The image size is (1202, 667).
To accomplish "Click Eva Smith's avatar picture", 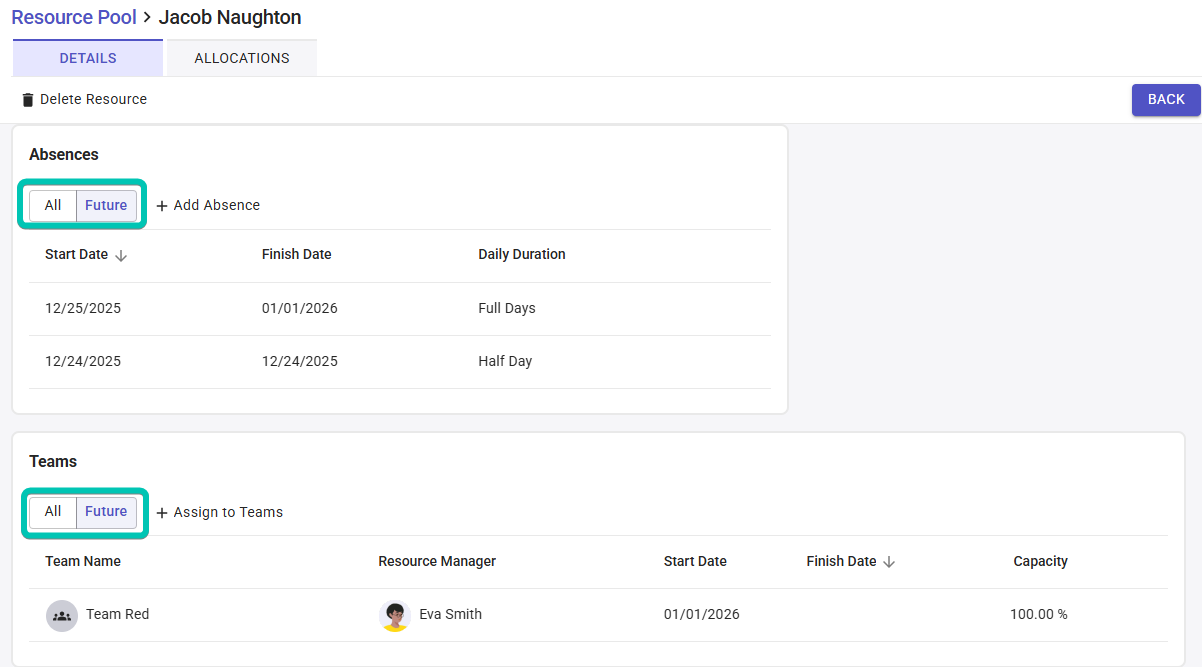I will pos(395,615).
